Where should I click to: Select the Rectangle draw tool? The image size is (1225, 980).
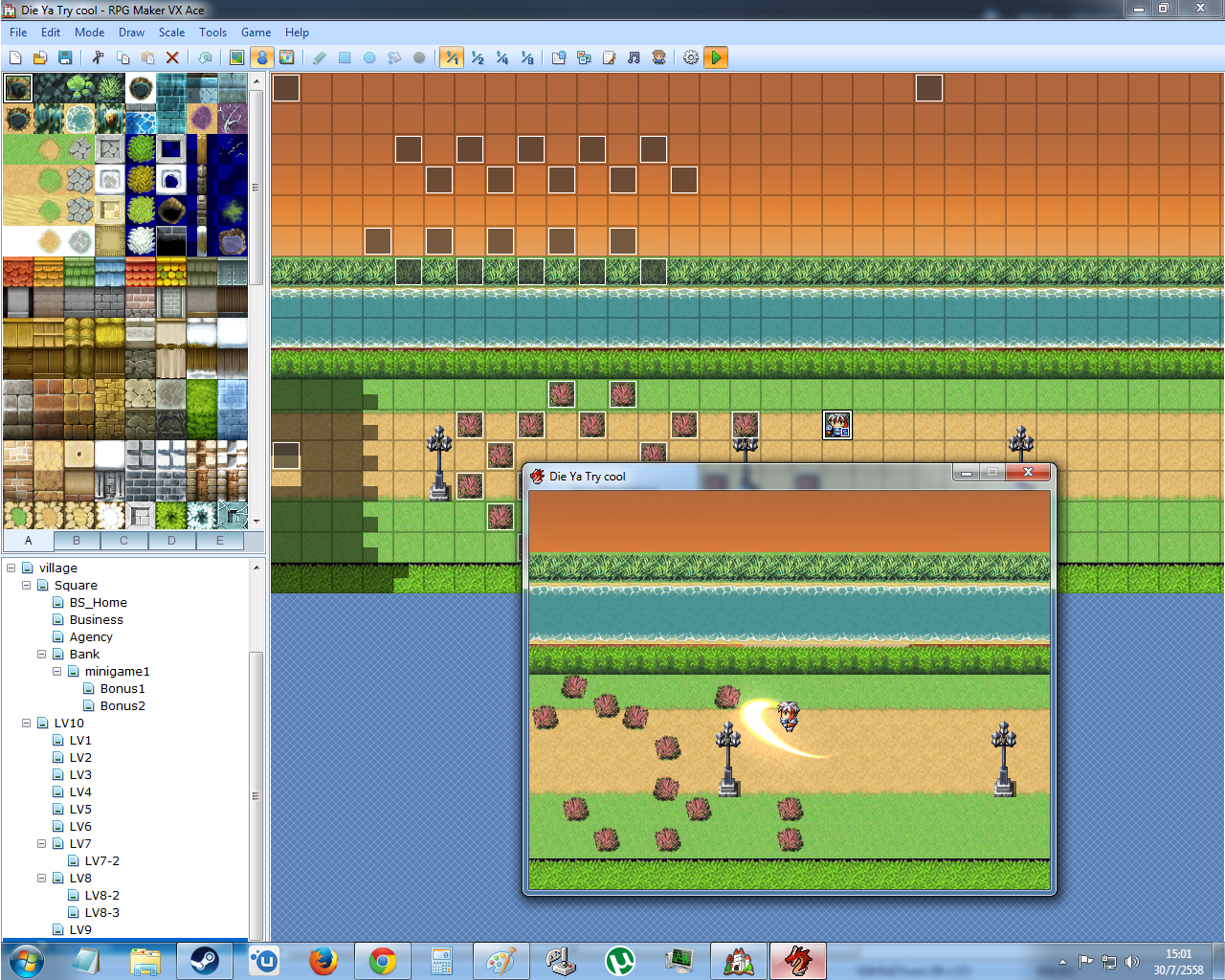click(x=345, y=57)
